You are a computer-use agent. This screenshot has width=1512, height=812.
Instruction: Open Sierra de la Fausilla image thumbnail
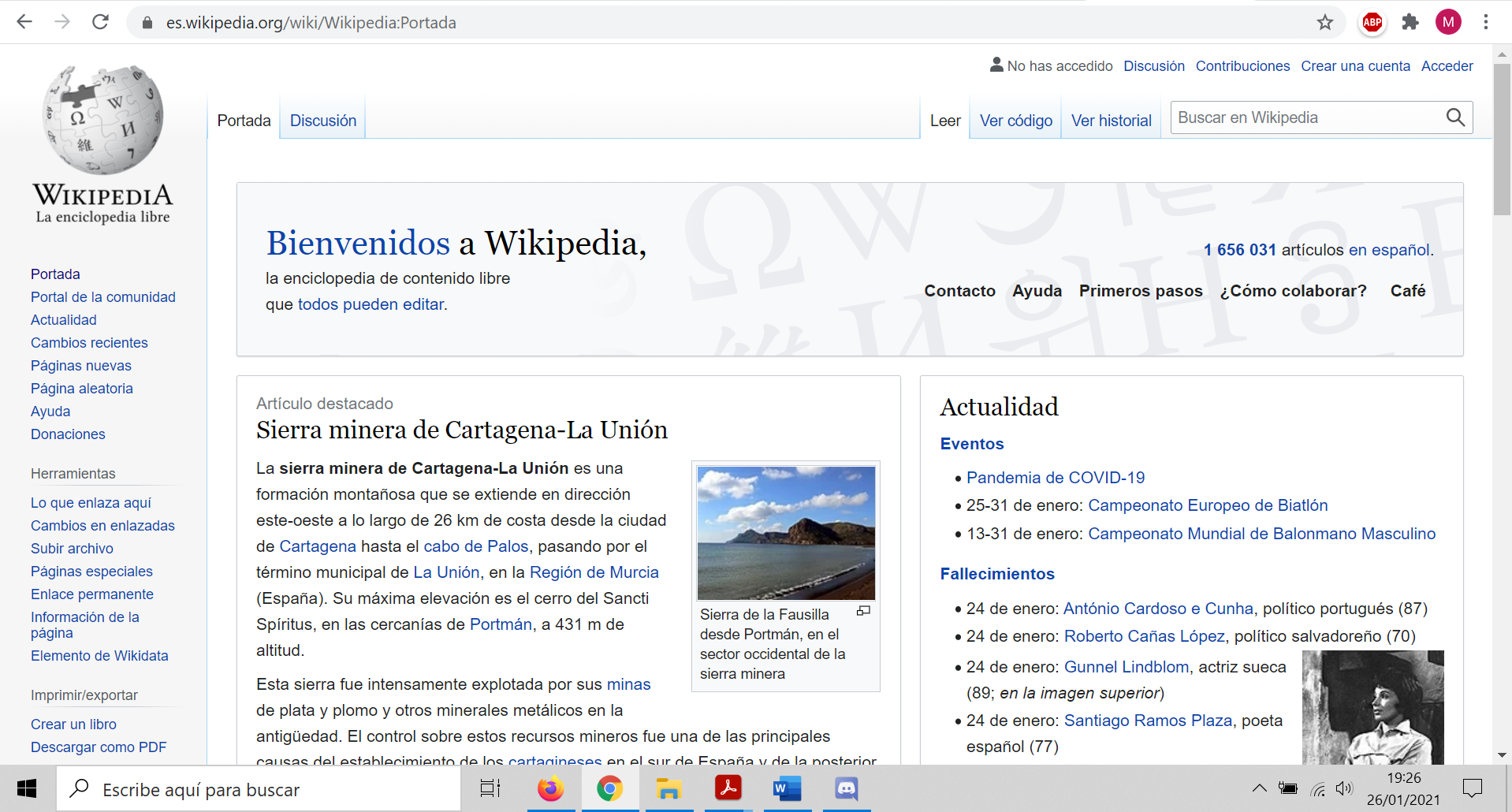point(786,533)
